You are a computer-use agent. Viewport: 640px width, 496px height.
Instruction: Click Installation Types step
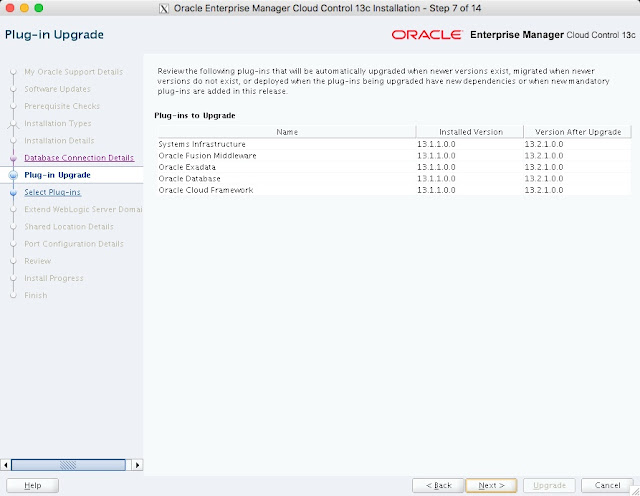58,123
